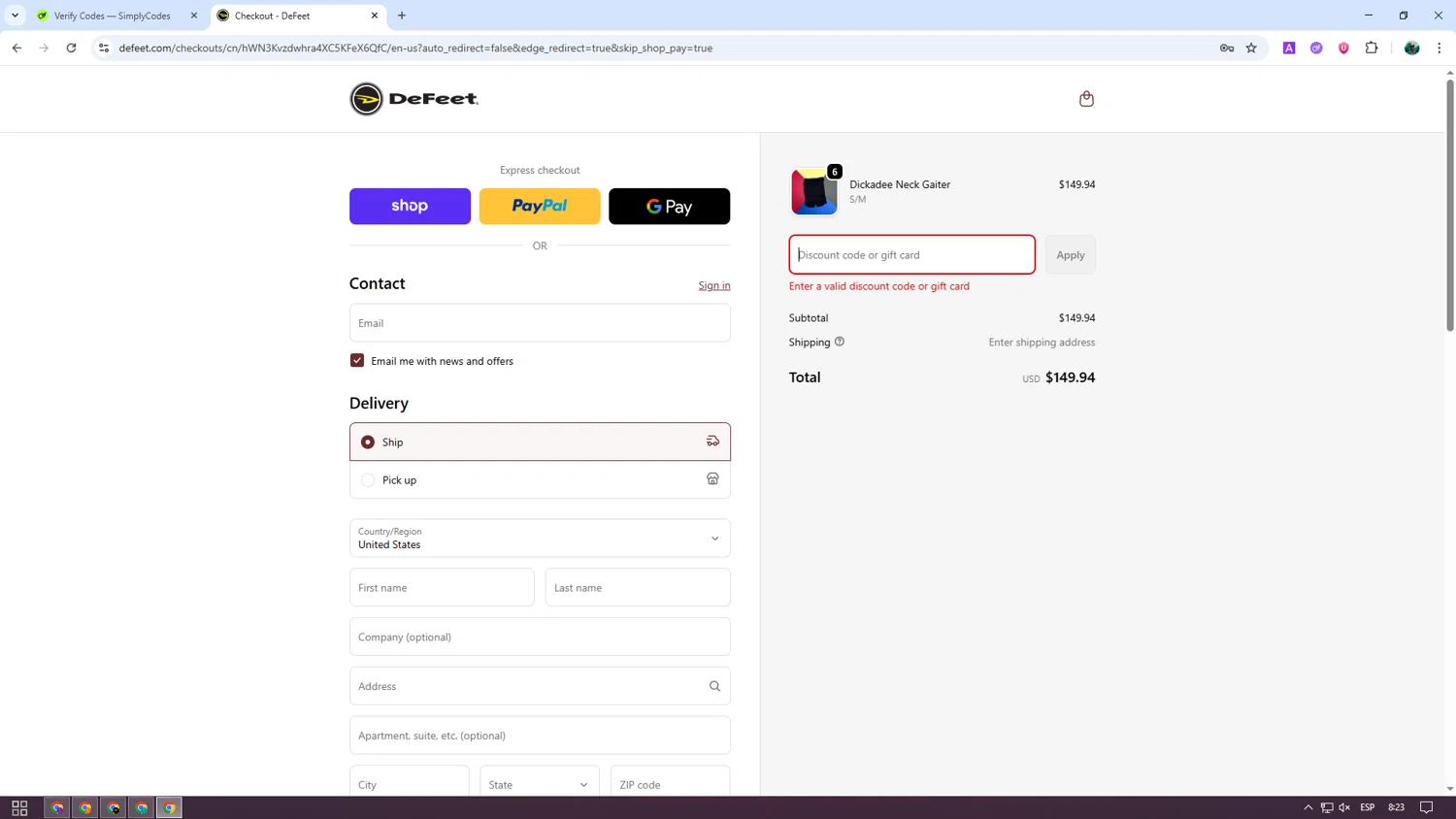Click the First name field
Viewport: 1456px width, 819px height.
[442, 587]
